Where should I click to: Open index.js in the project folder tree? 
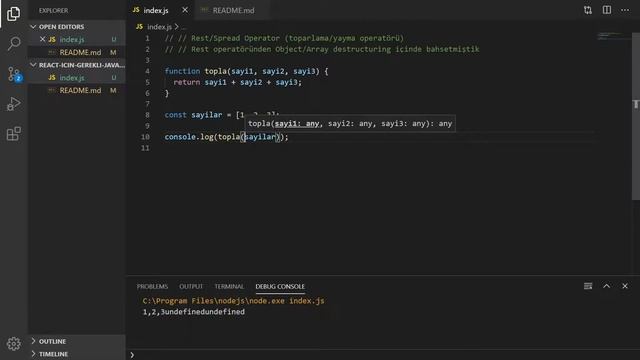coord(77,78)
